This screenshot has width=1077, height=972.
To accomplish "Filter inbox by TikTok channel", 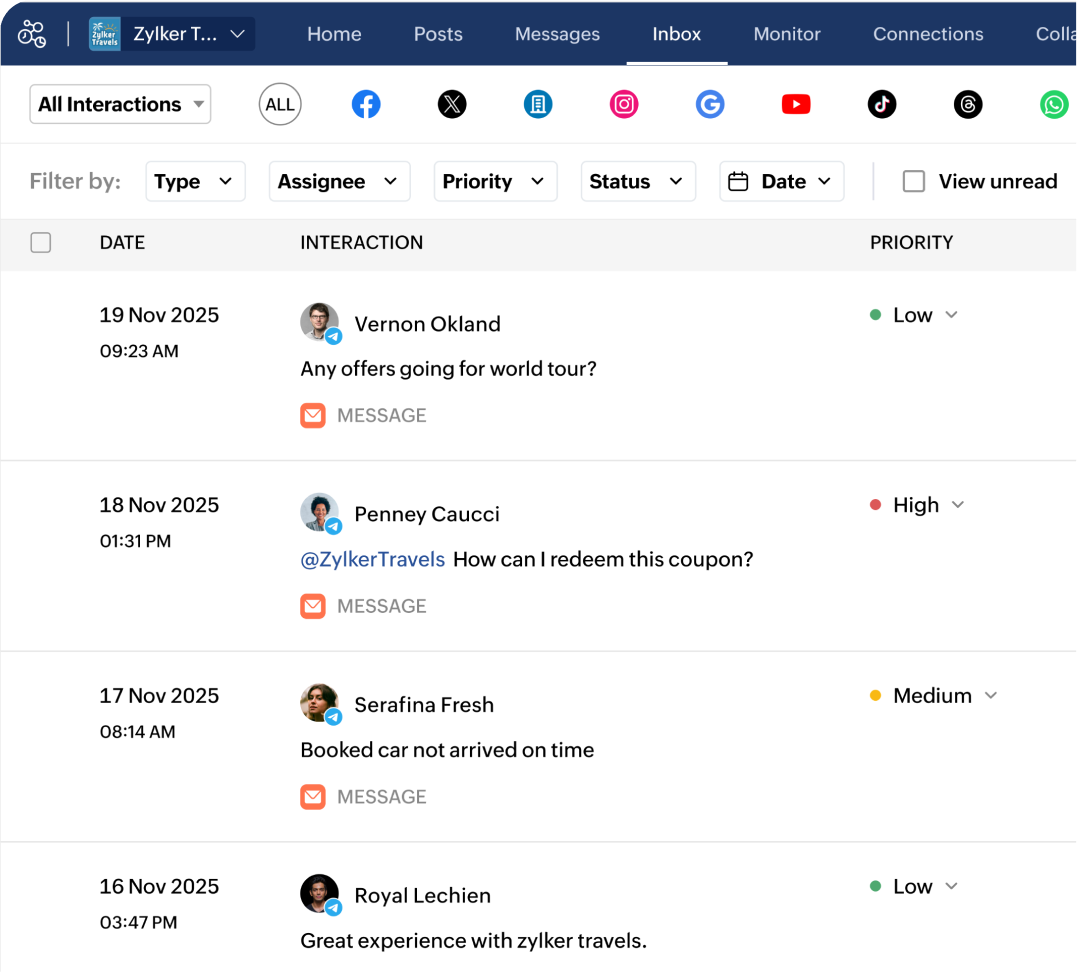I will coord(882,104).
